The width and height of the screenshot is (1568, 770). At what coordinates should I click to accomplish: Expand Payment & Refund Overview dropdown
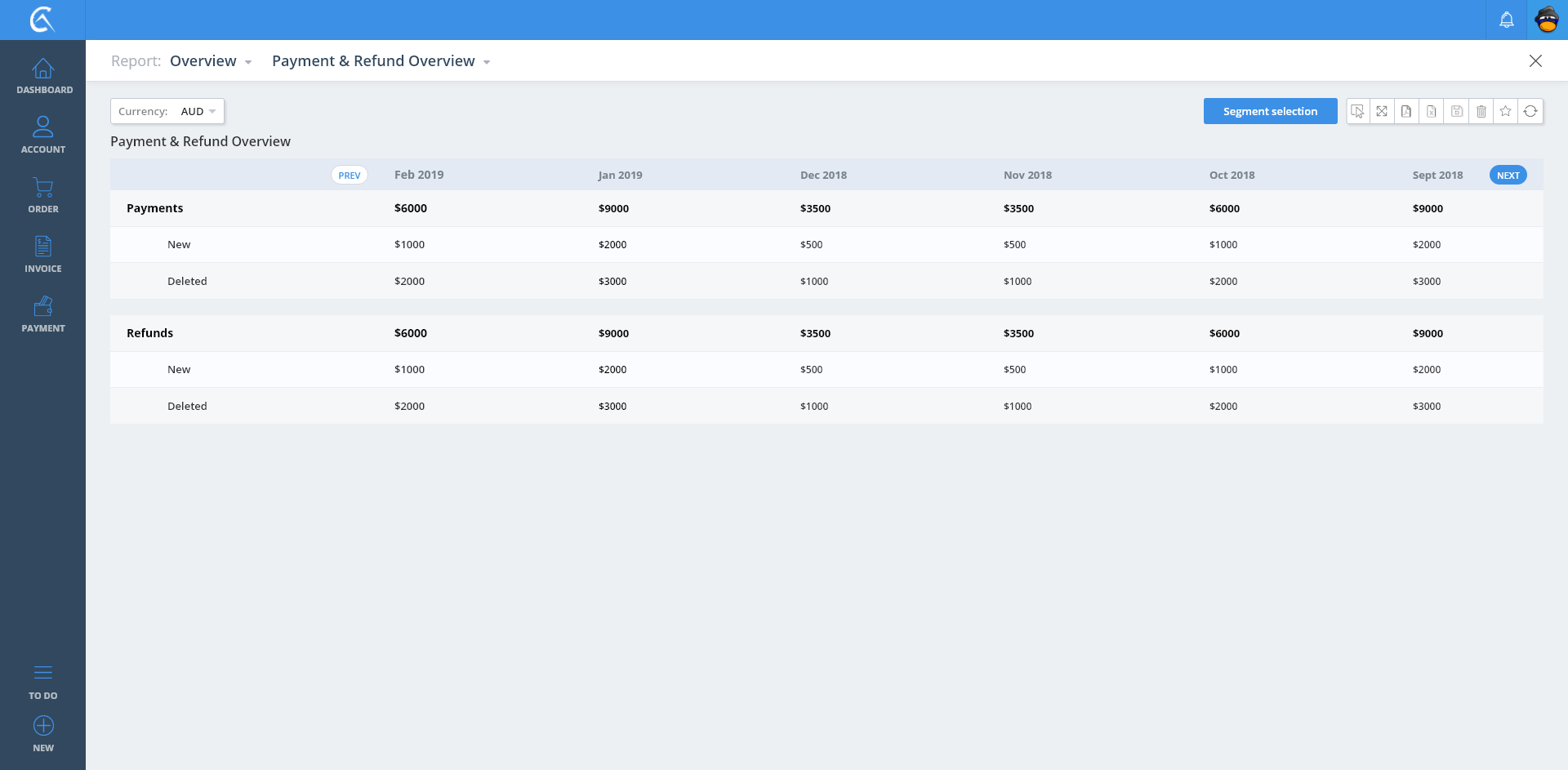[x=381, y=61]
